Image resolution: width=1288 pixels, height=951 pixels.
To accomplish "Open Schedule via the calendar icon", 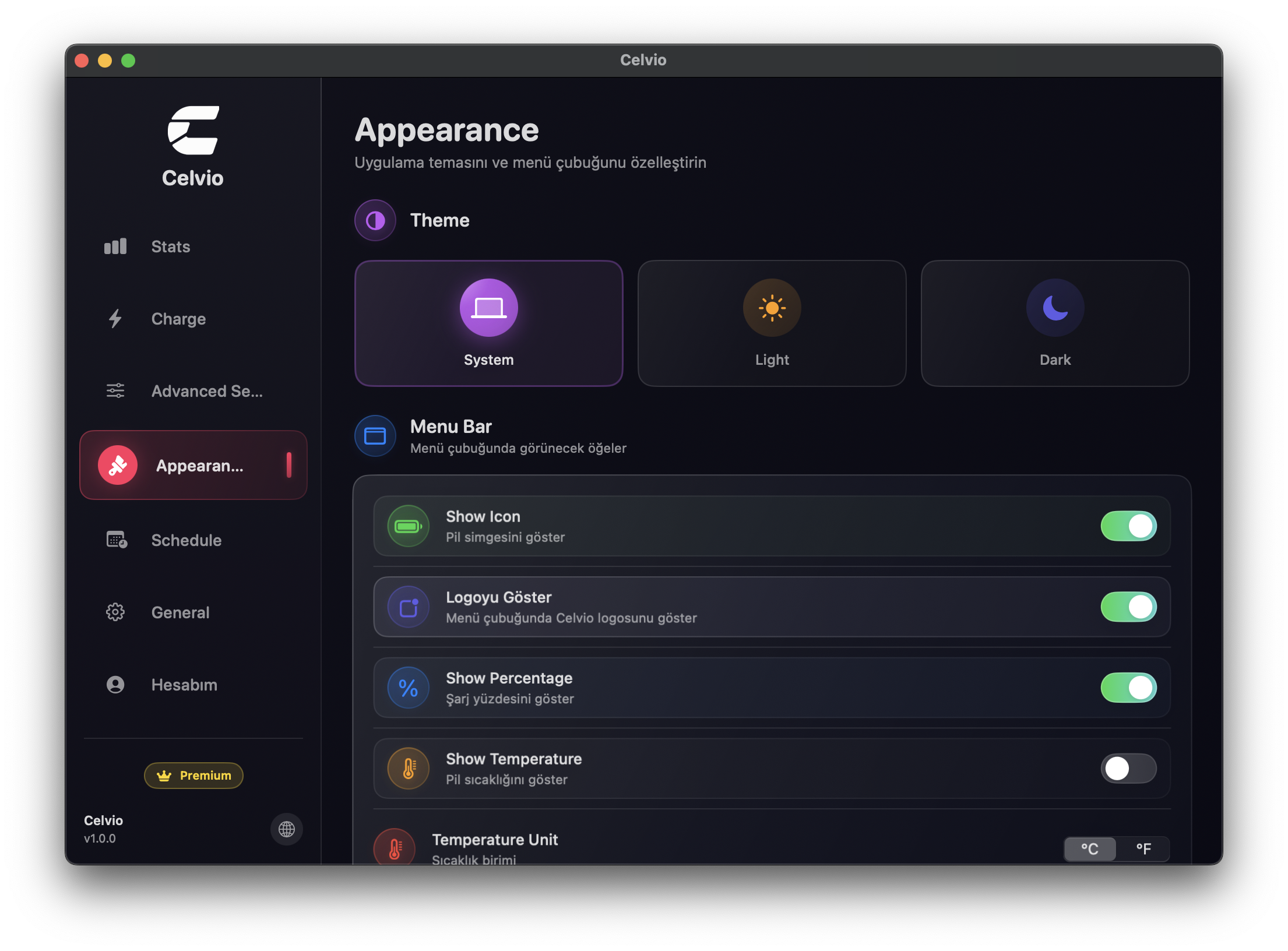I will [115, 540].
